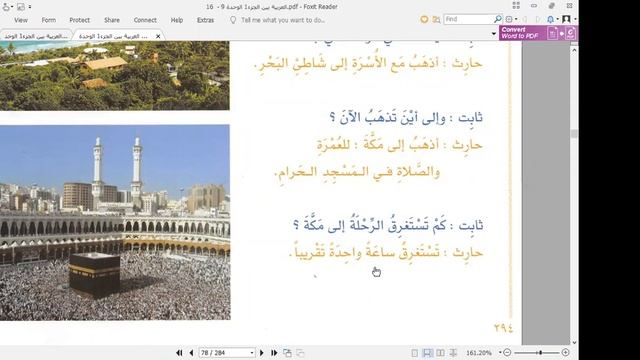This screenshot has width=640, height=360.
Task: Open the Help menu
Action: [x=177, y=20]
